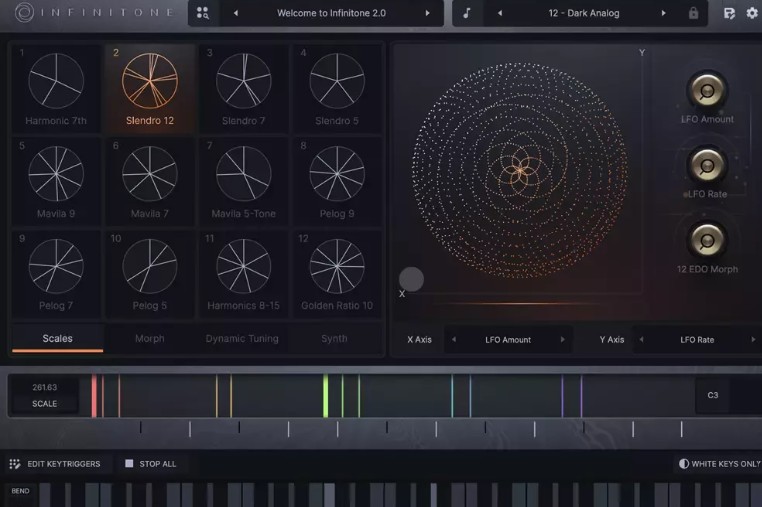The image size is (762, 507).
Task: Open the settings gear icon
Action: click(752, 13)
